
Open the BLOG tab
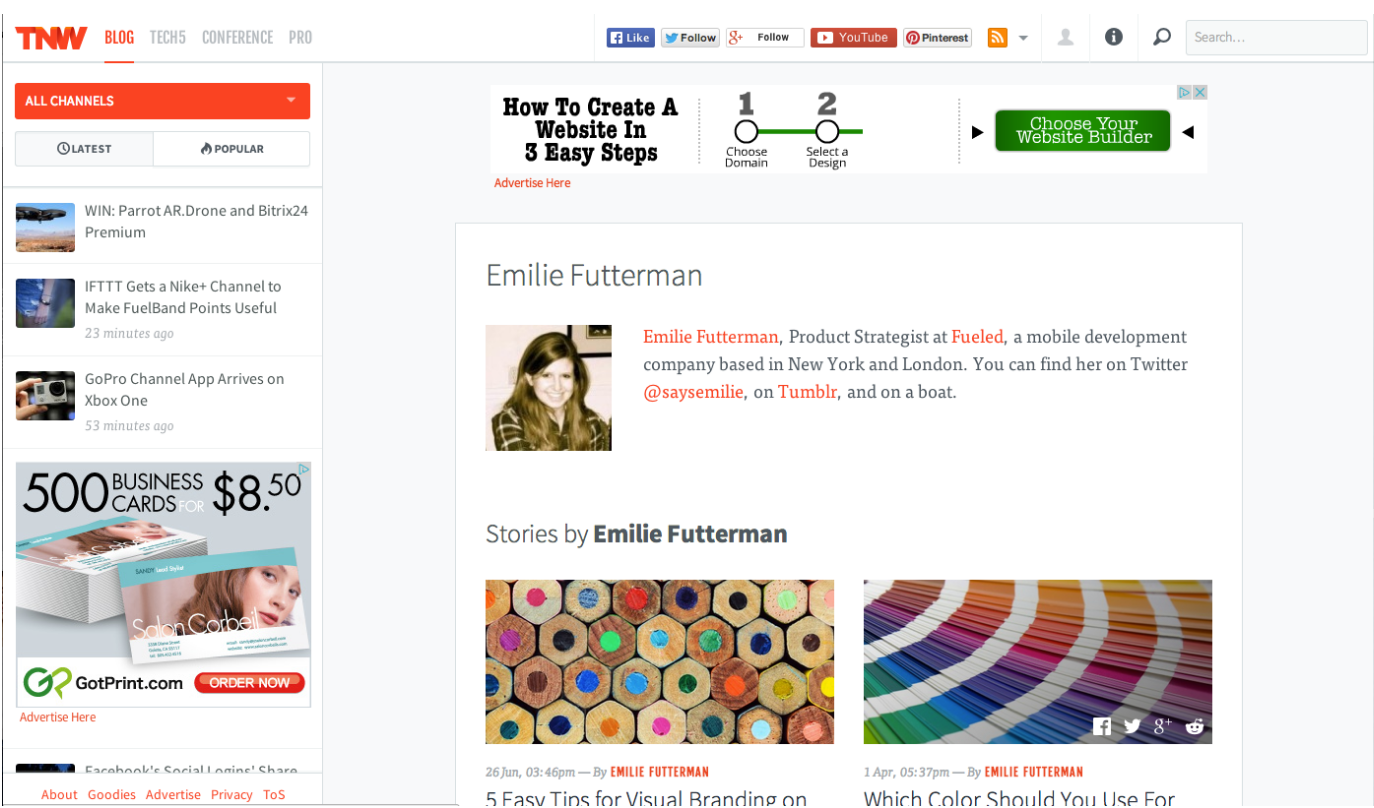point(119,38)
